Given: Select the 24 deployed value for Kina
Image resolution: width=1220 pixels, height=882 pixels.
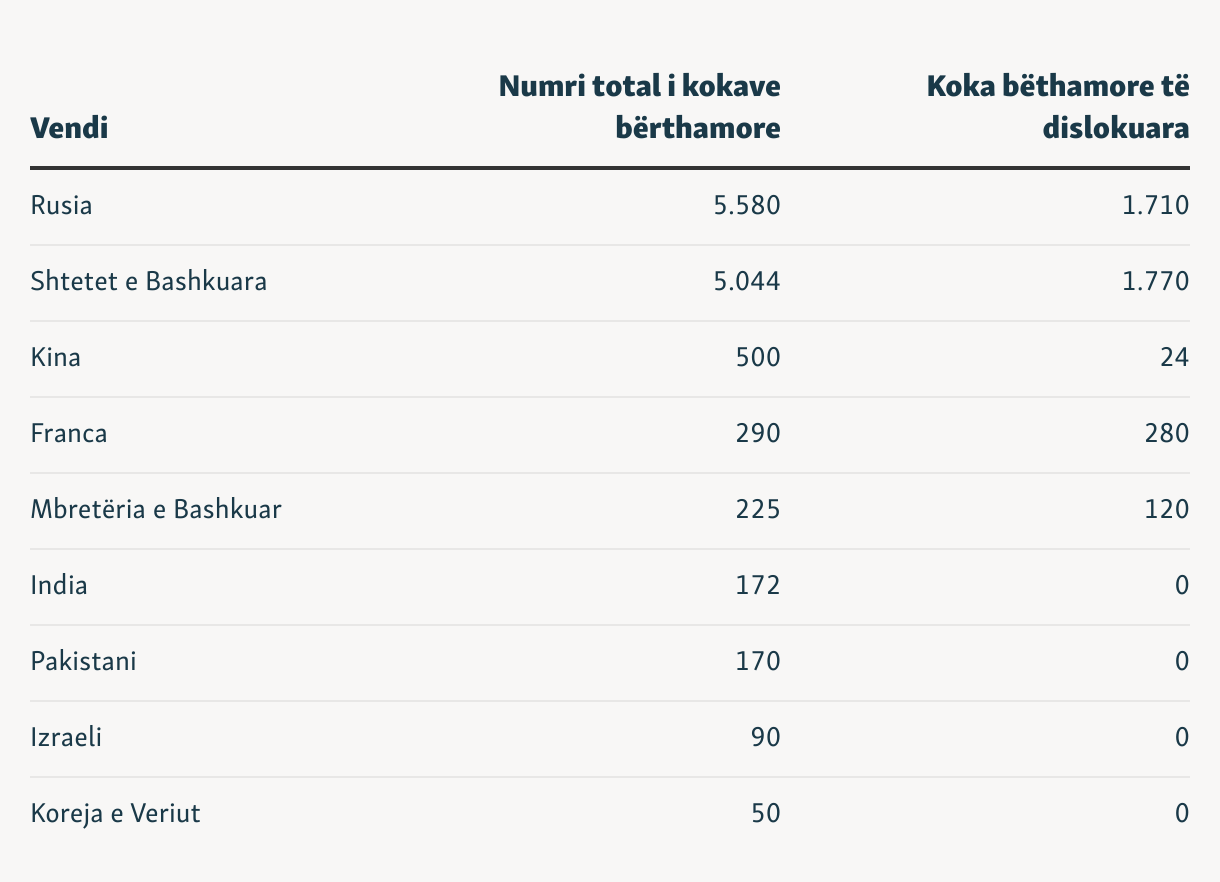Looking at the screenshot, I should click(x=1175, y=357).
